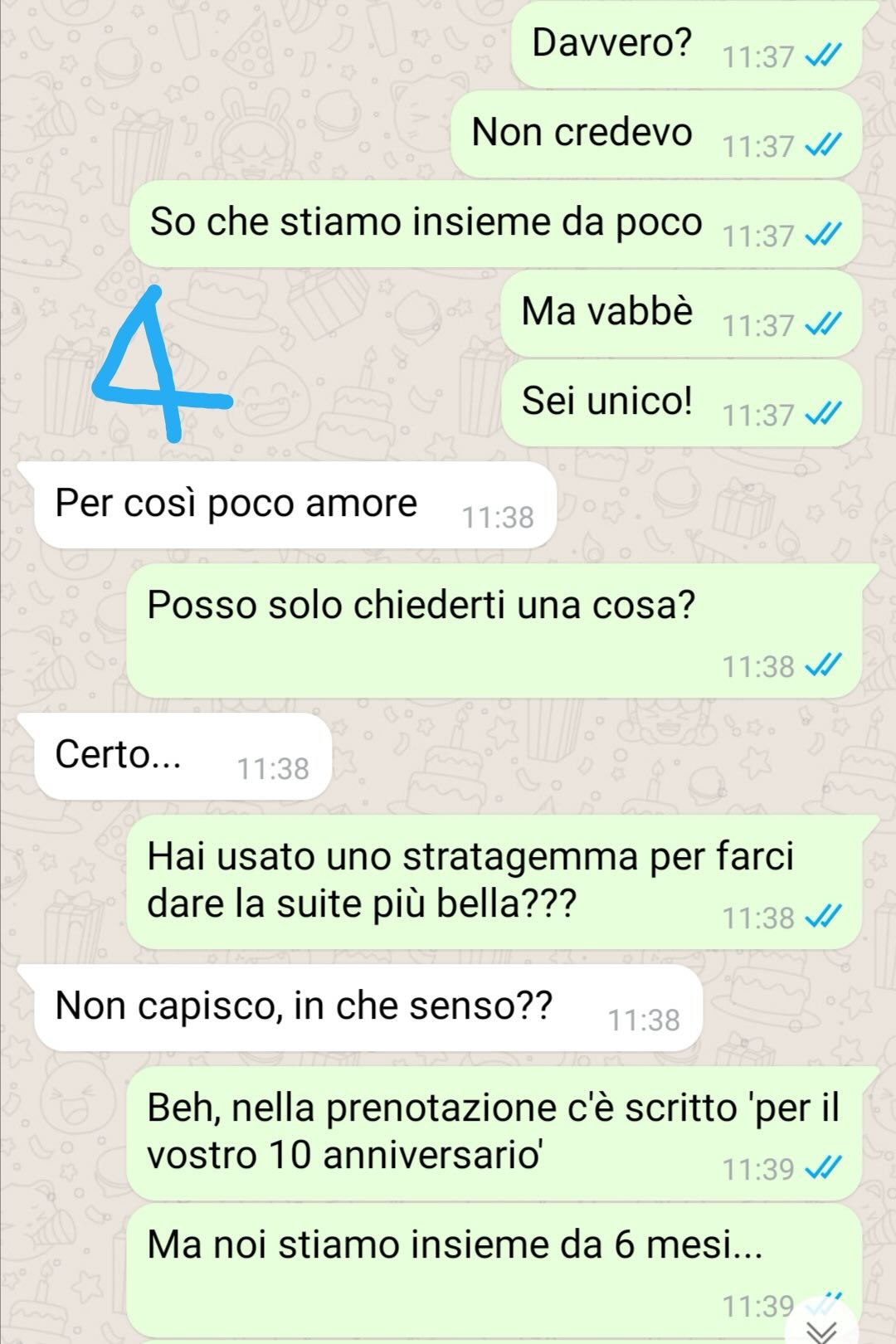
Task: Tap the 'Non capisco, in che senso??' bubble
Action: [368, 1008]
